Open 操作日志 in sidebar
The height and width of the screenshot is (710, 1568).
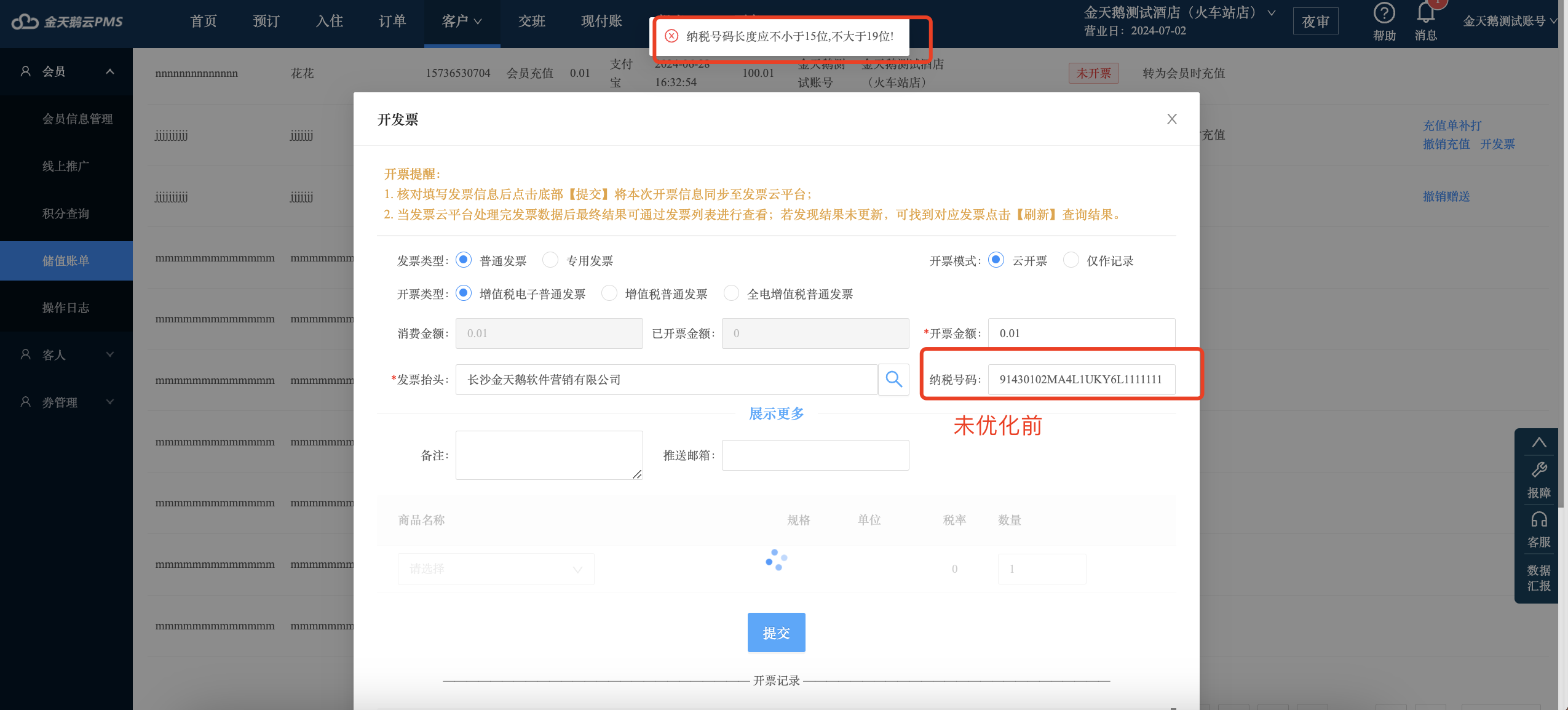click(66, 308)
